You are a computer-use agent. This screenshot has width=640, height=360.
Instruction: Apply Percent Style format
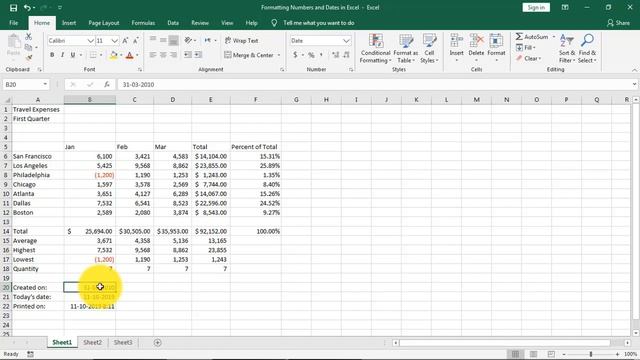(311, 55)
